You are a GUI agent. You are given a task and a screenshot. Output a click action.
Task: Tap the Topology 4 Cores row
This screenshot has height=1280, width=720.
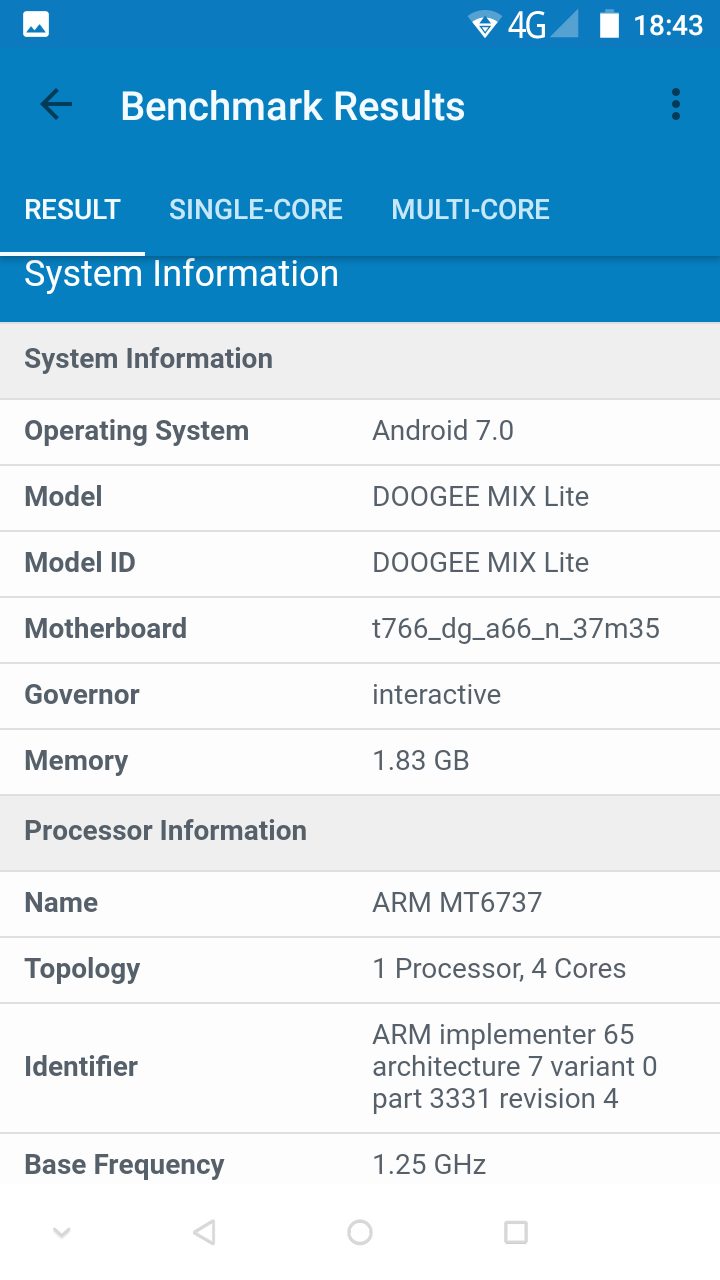point(360,969)
